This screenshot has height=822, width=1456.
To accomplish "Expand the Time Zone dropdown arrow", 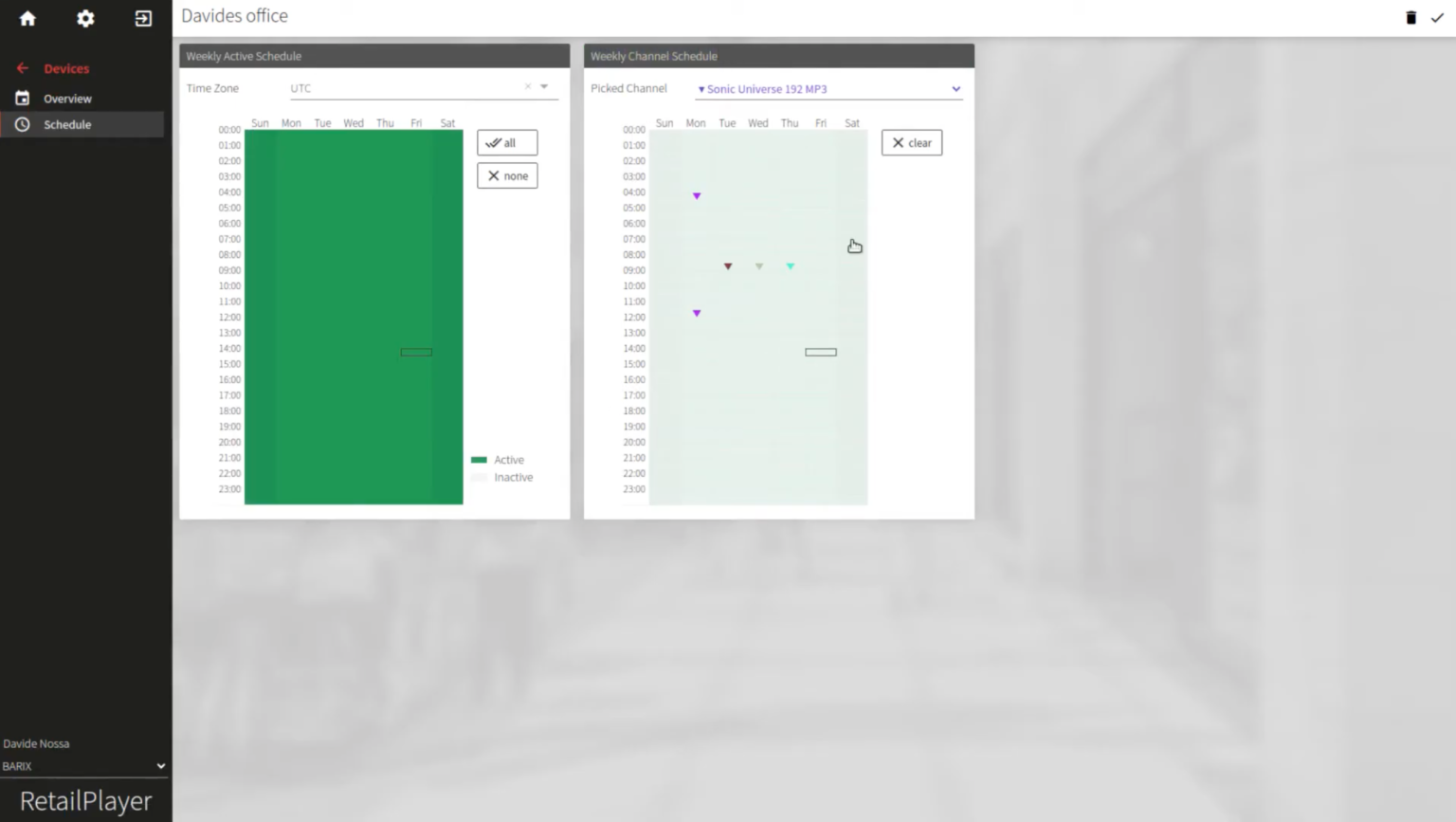I will pos(544,87).
